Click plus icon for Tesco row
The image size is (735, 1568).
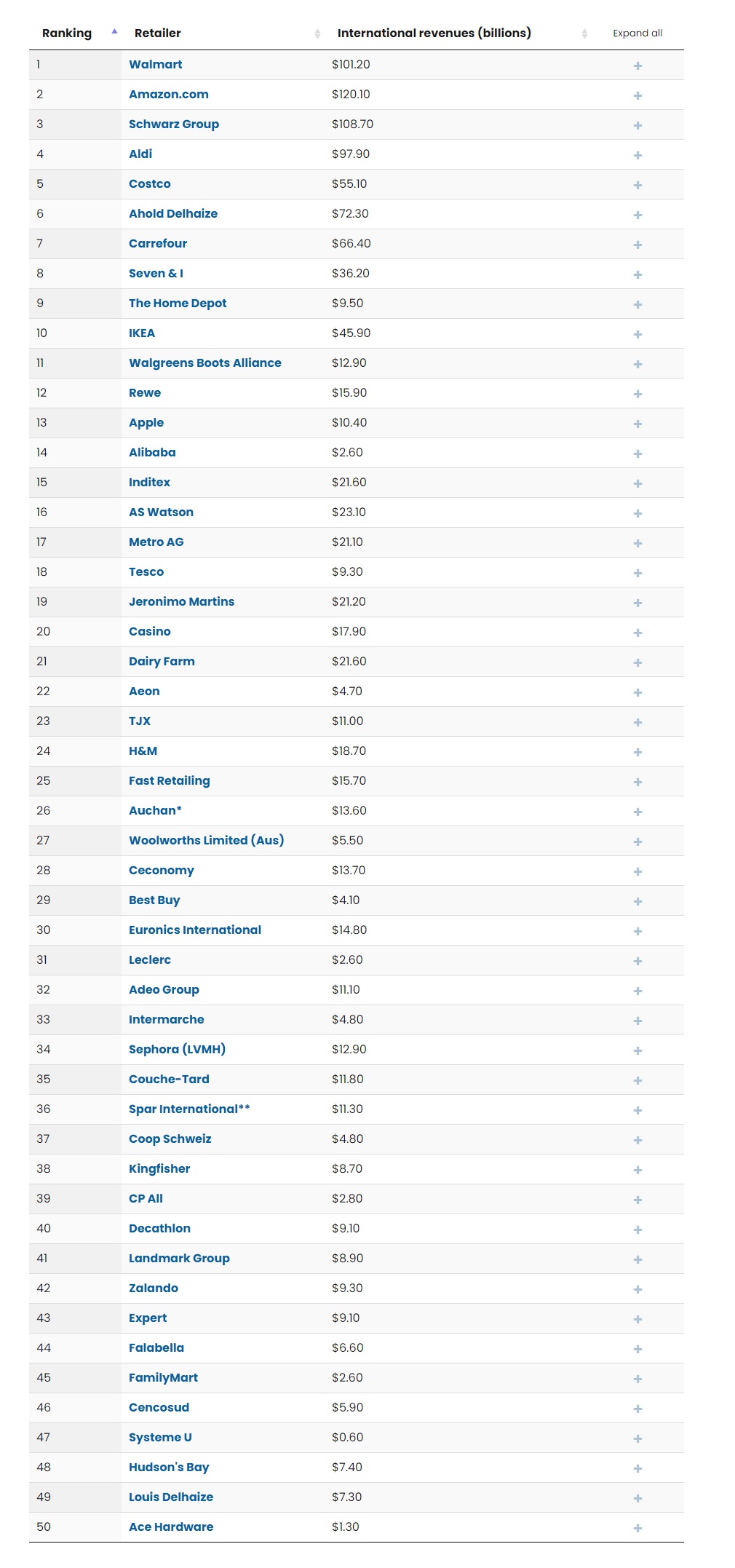(637, 573)
